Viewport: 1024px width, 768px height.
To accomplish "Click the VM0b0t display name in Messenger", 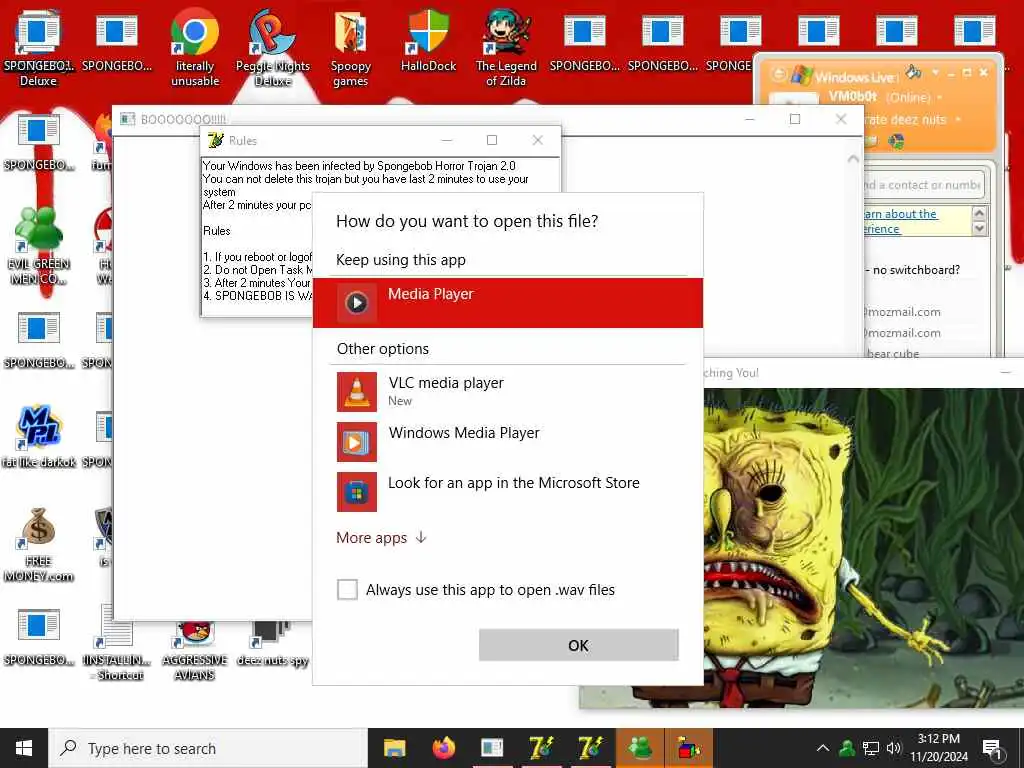I will click(x=853, y=97).
